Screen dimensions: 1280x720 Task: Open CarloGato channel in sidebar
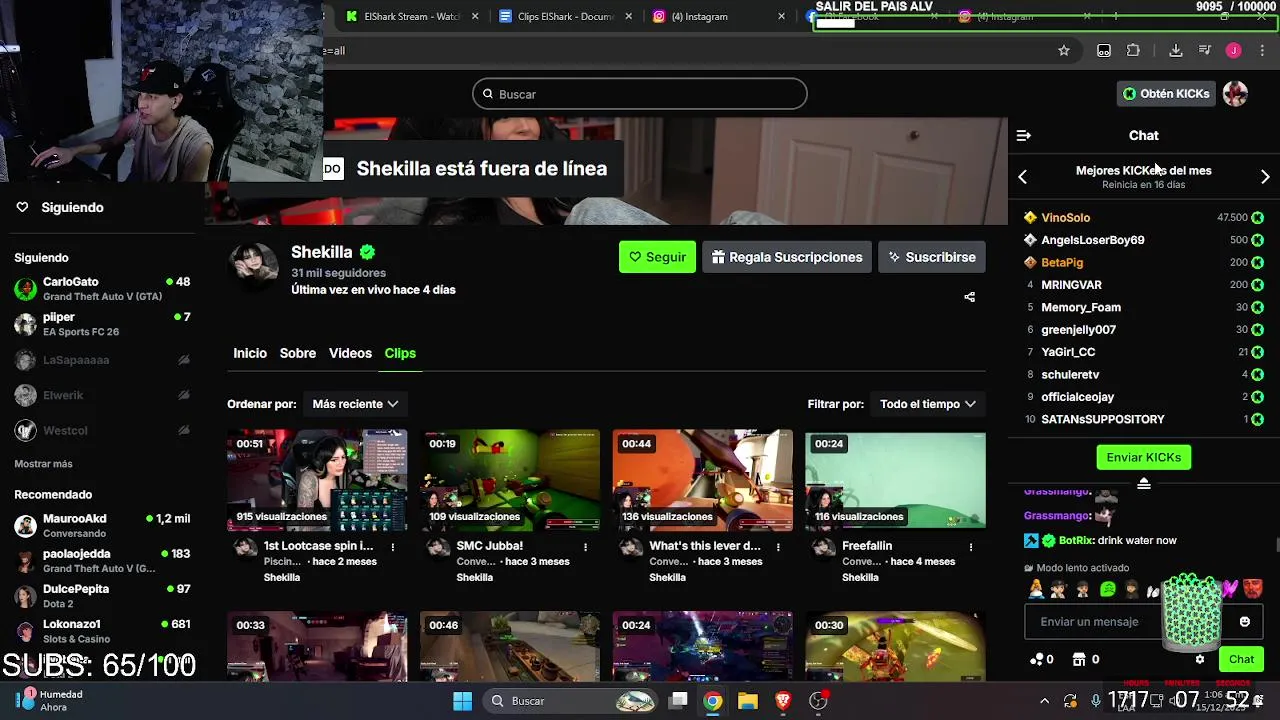(x=102, y=289)
